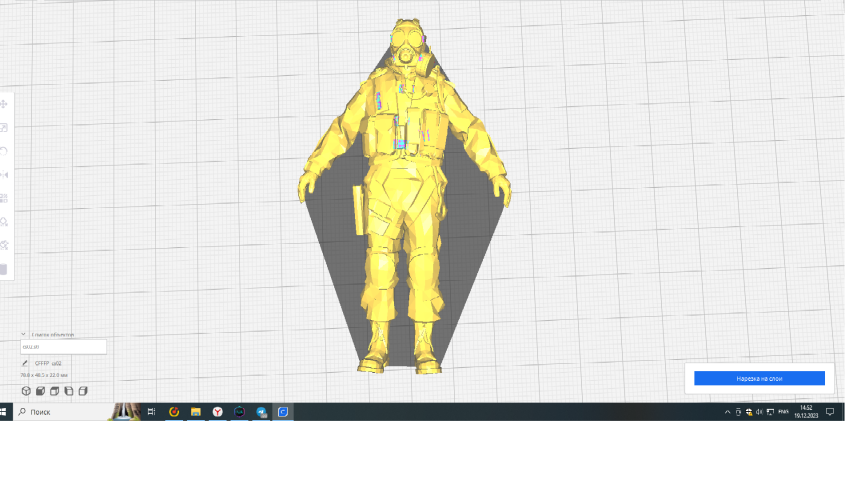Open the Windows notification center
This screenshot has width=853, height=480.
tap(830, 412)
